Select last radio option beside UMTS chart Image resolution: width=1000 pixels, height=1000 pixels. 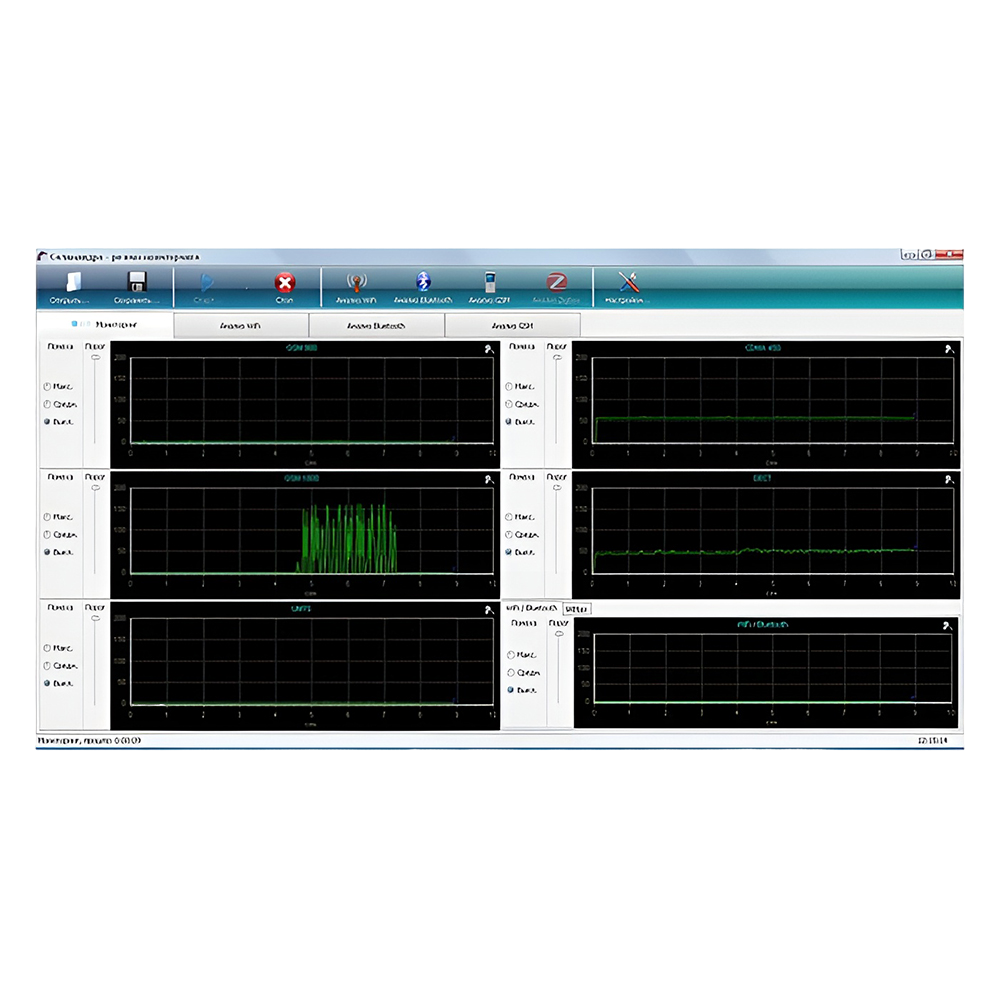click(x=47, y=683)
